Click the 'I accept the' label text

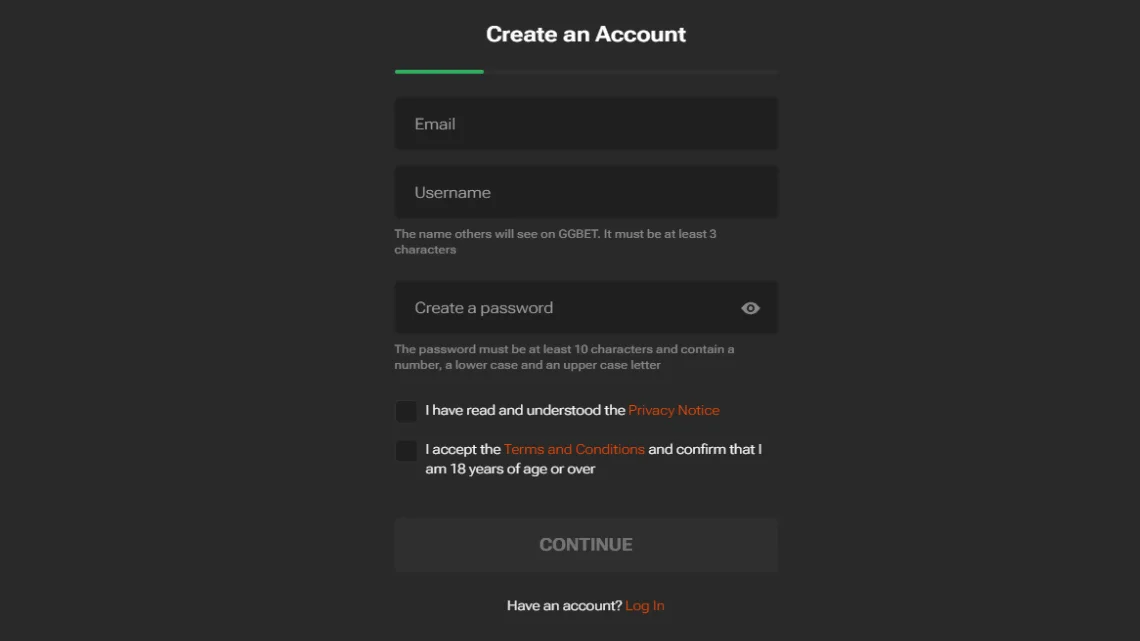click(463, 449)
